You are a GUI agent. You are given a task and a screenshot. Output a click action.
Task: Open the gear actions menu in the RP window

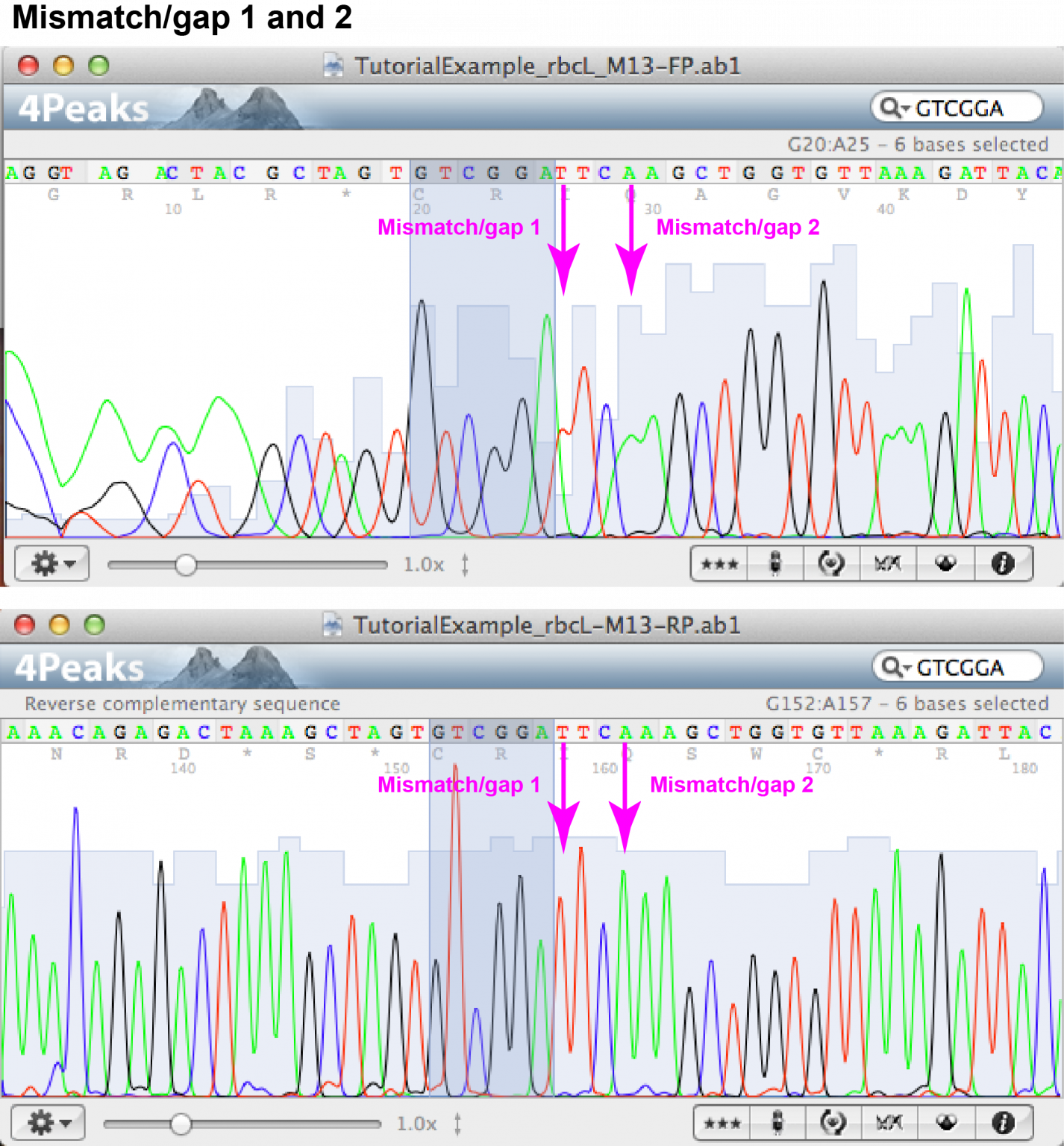click(x=49, y=1122)
